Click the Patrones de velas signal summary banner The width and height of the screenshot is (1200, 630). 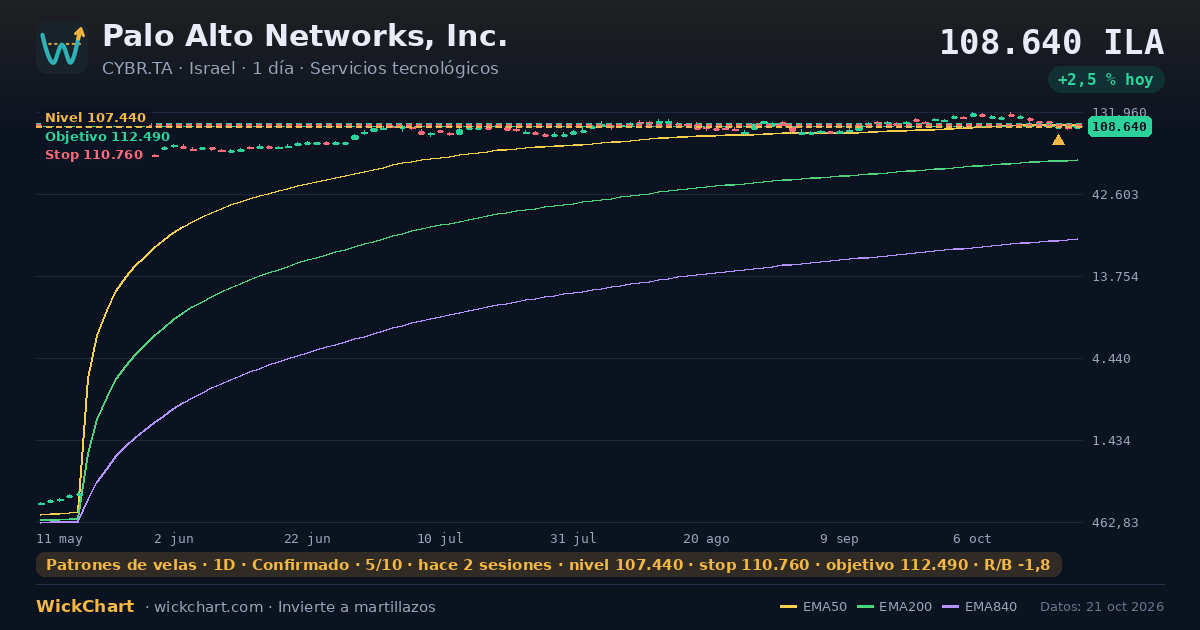[548, 565]
